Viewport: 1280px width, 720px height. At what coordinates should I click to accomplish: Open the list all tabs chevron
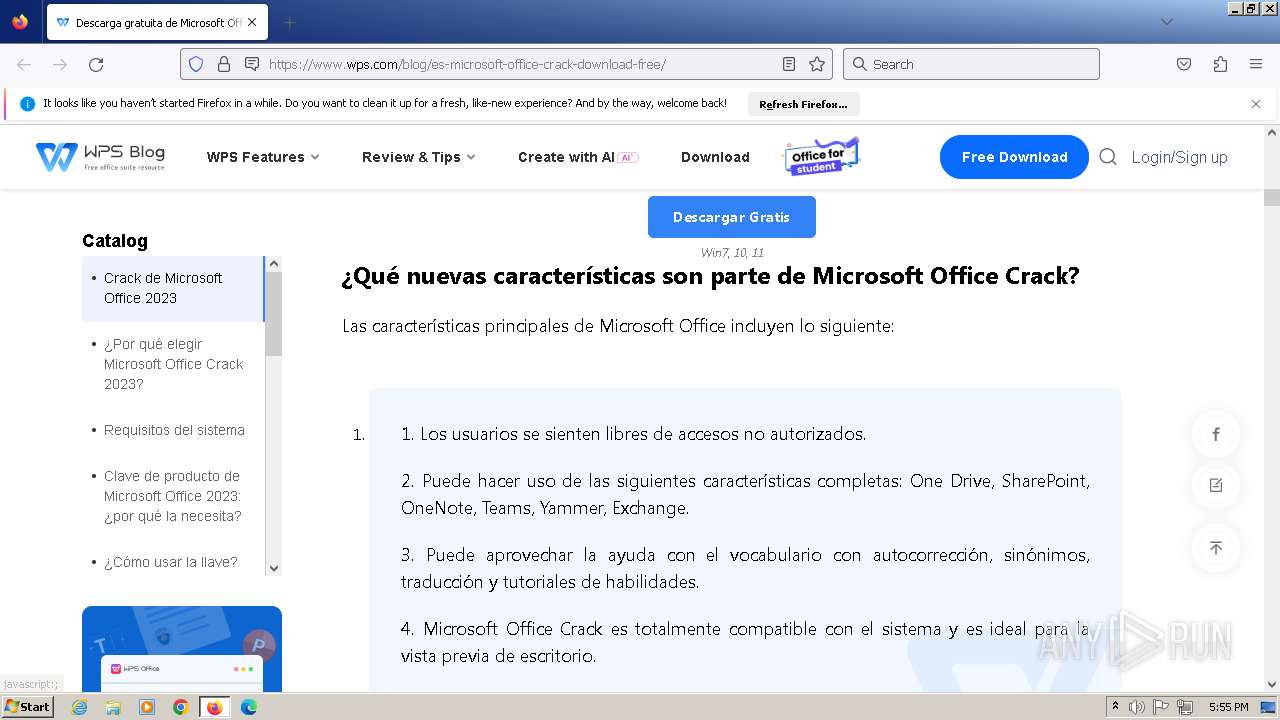(x=1167, y=22)
